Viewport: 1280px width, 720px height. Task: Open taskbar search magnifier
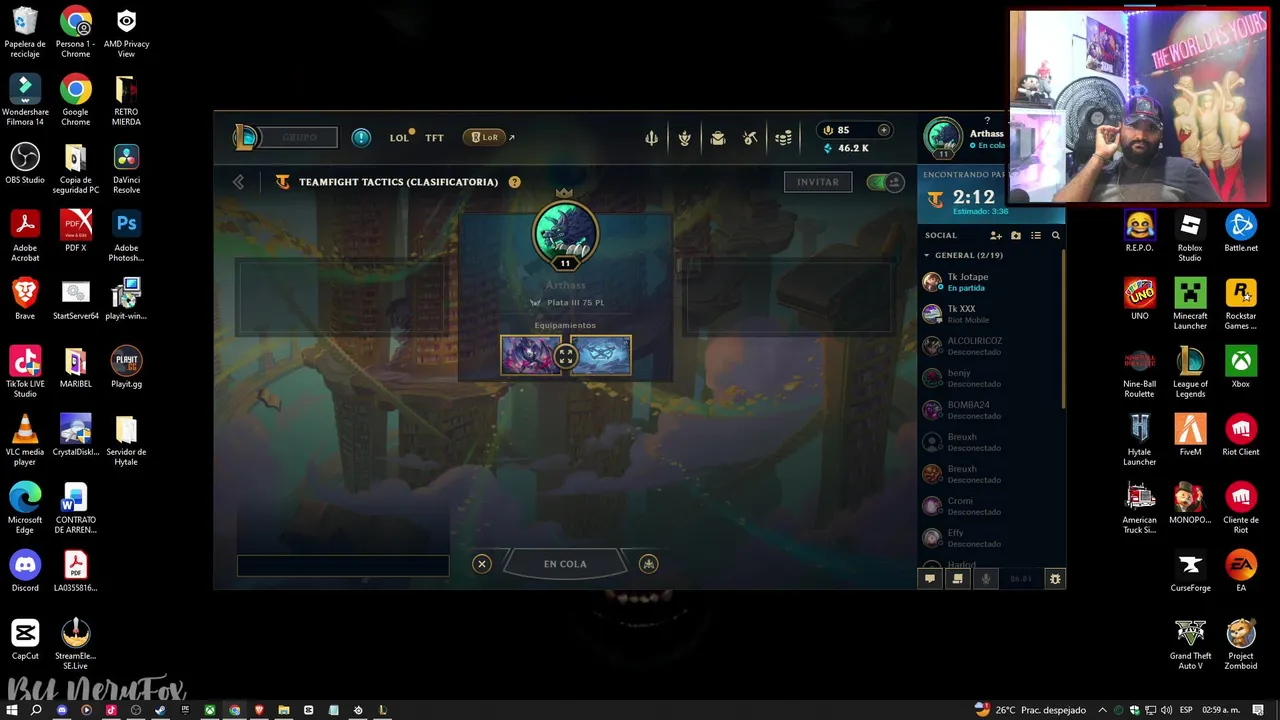pos(36,710)
